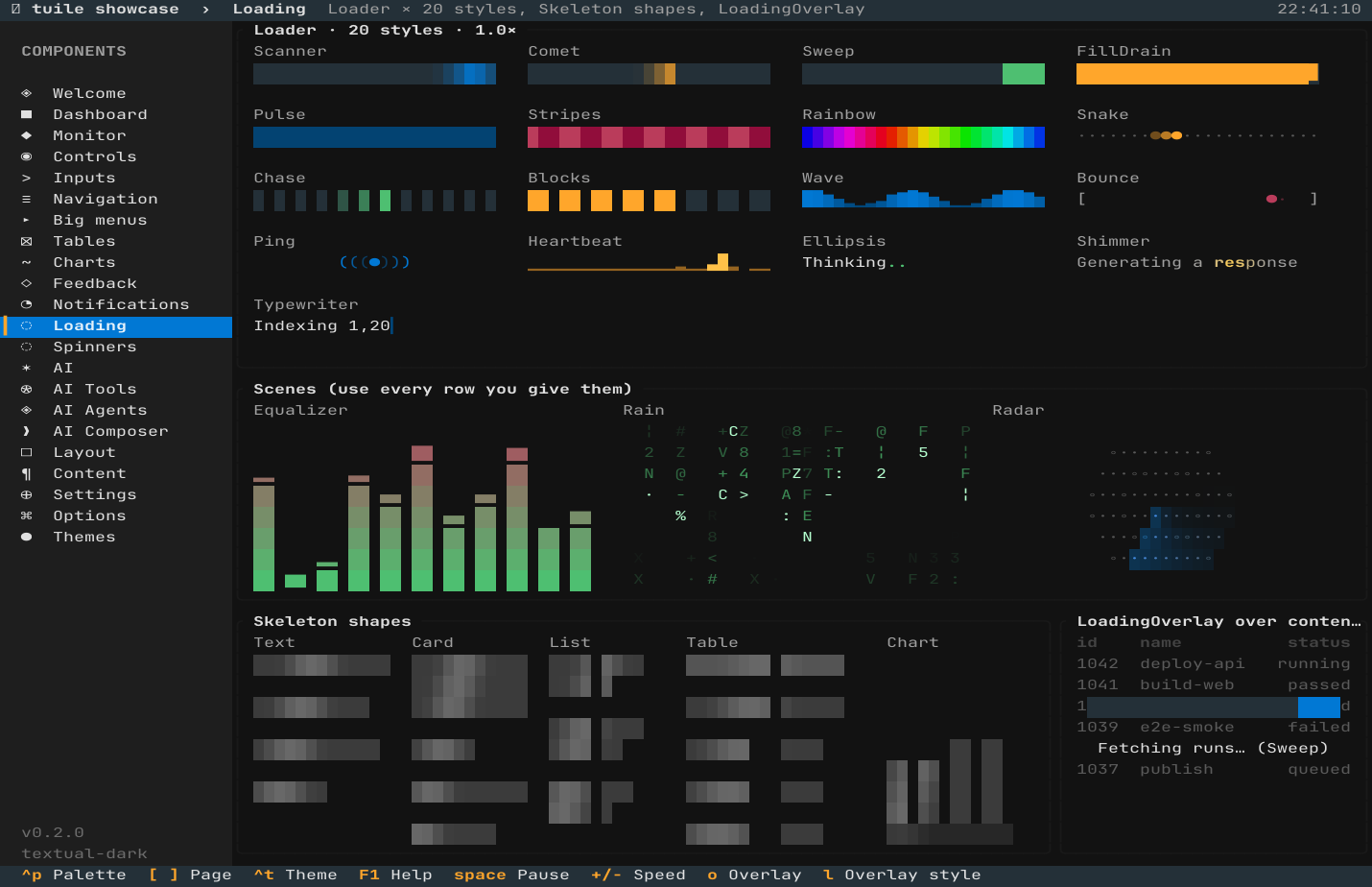Screen dimensions: 1372x887
Task: Click the Tables grid icon in sidebar
Action: click(x=26, y=241)
